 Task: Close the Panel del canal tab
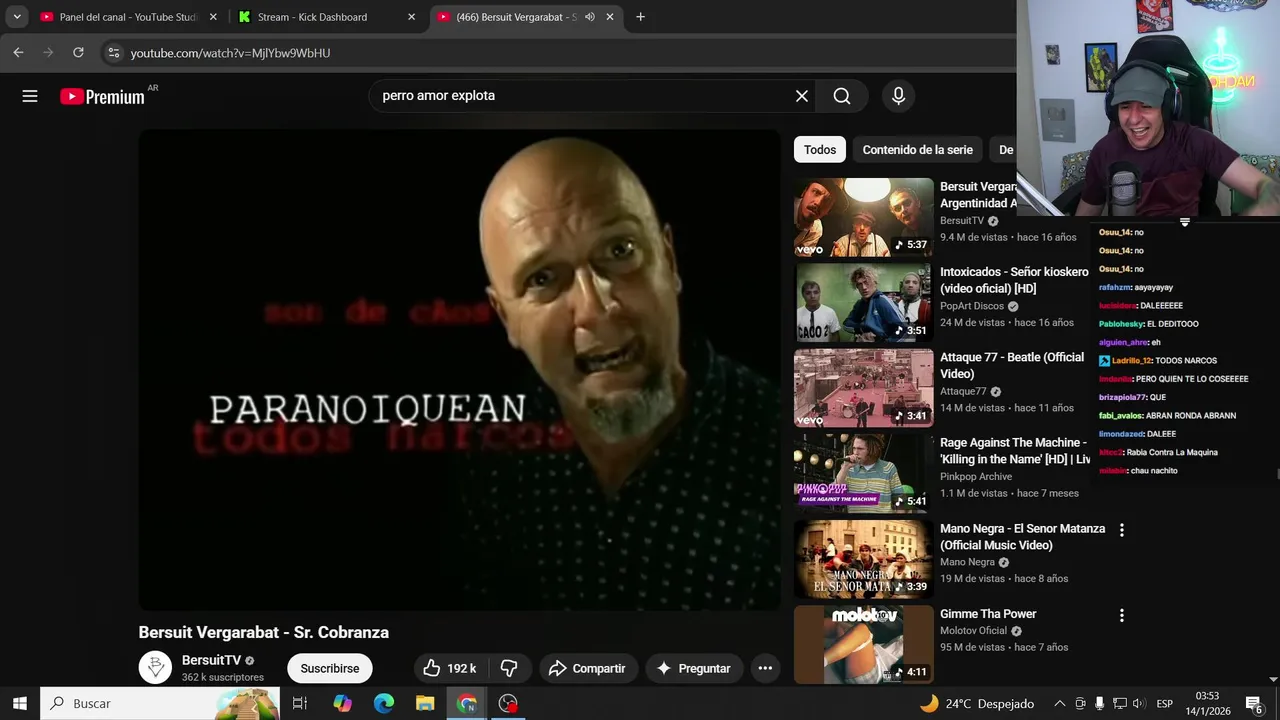tap(213, 17)
